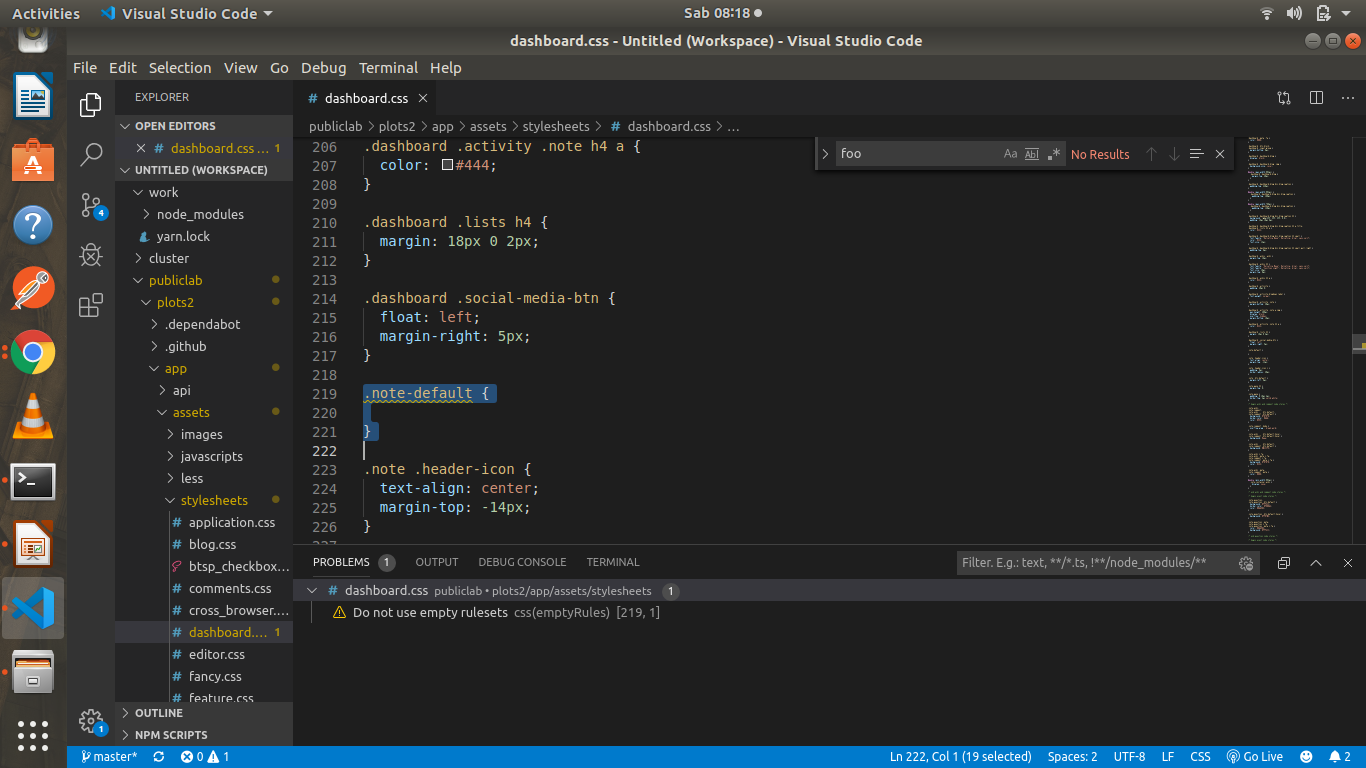Toggle Use Regular Expression in find widget
This screenshot has width=1366, height=768.
(x=1053, y=154)
